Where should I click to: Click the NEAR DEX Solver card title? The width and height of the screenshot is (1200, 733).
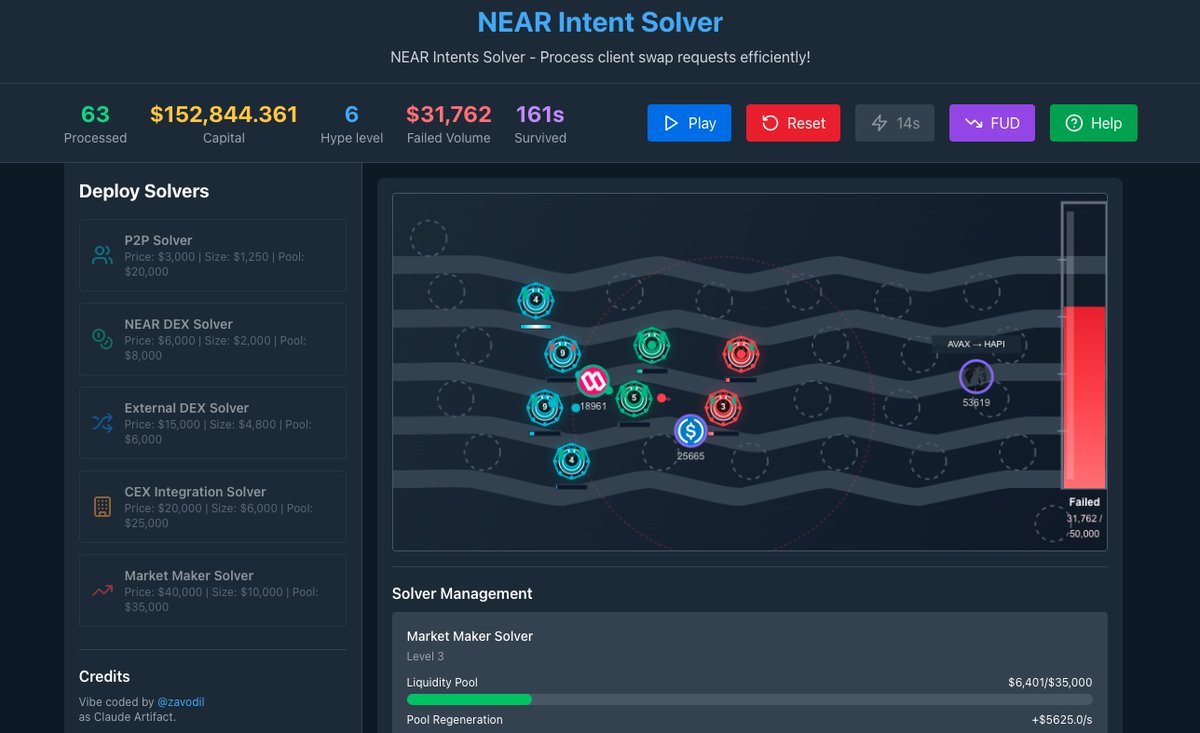178,324
